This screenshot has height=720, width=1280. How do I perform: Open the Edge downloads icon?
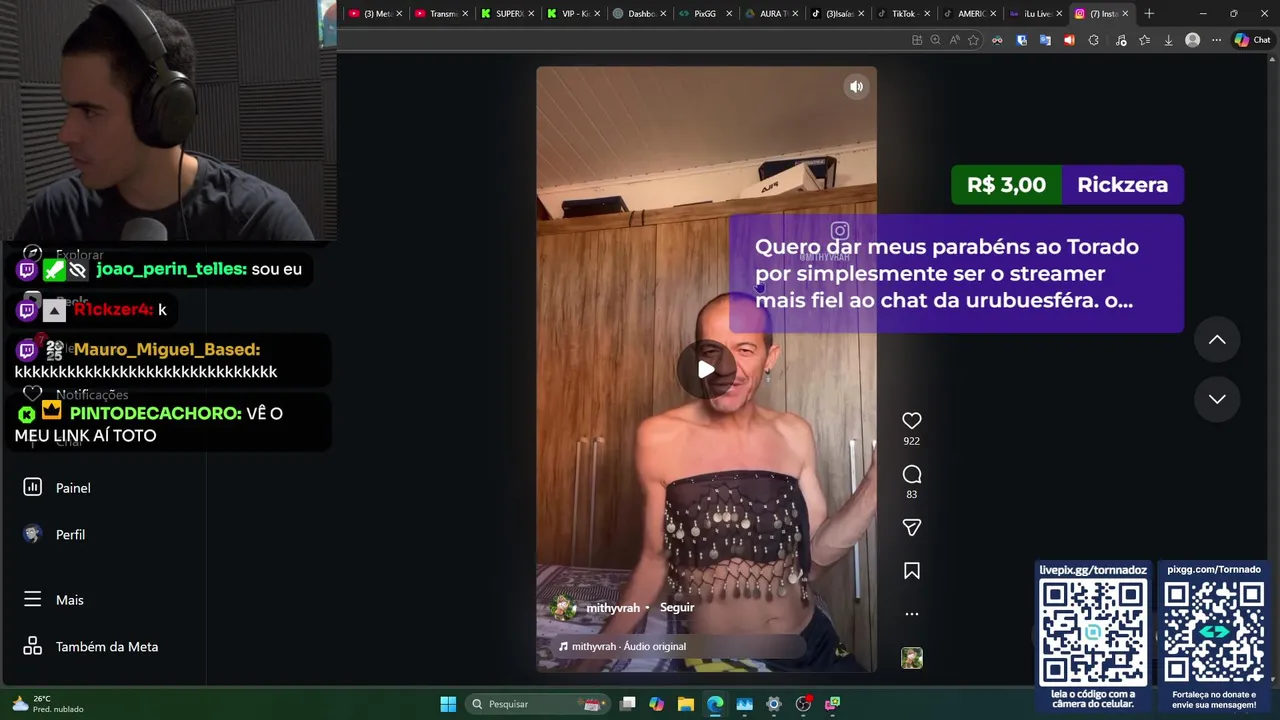coord(1168,40)
